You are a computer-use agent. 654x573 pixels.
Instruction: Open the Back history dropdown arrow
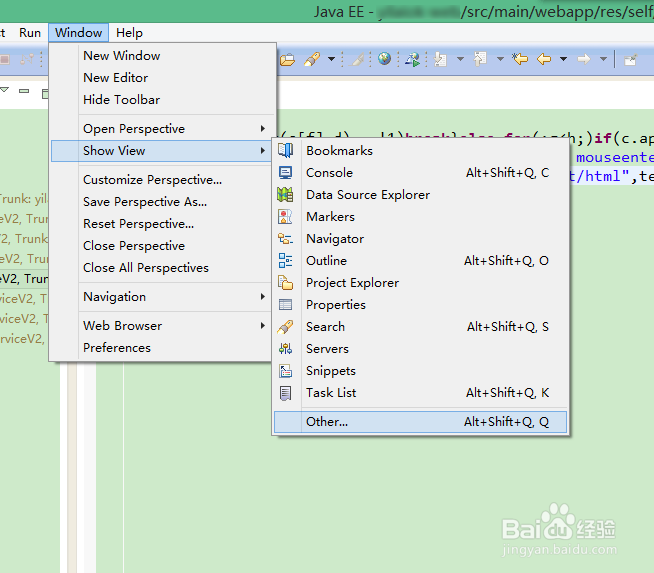(563, 59)
